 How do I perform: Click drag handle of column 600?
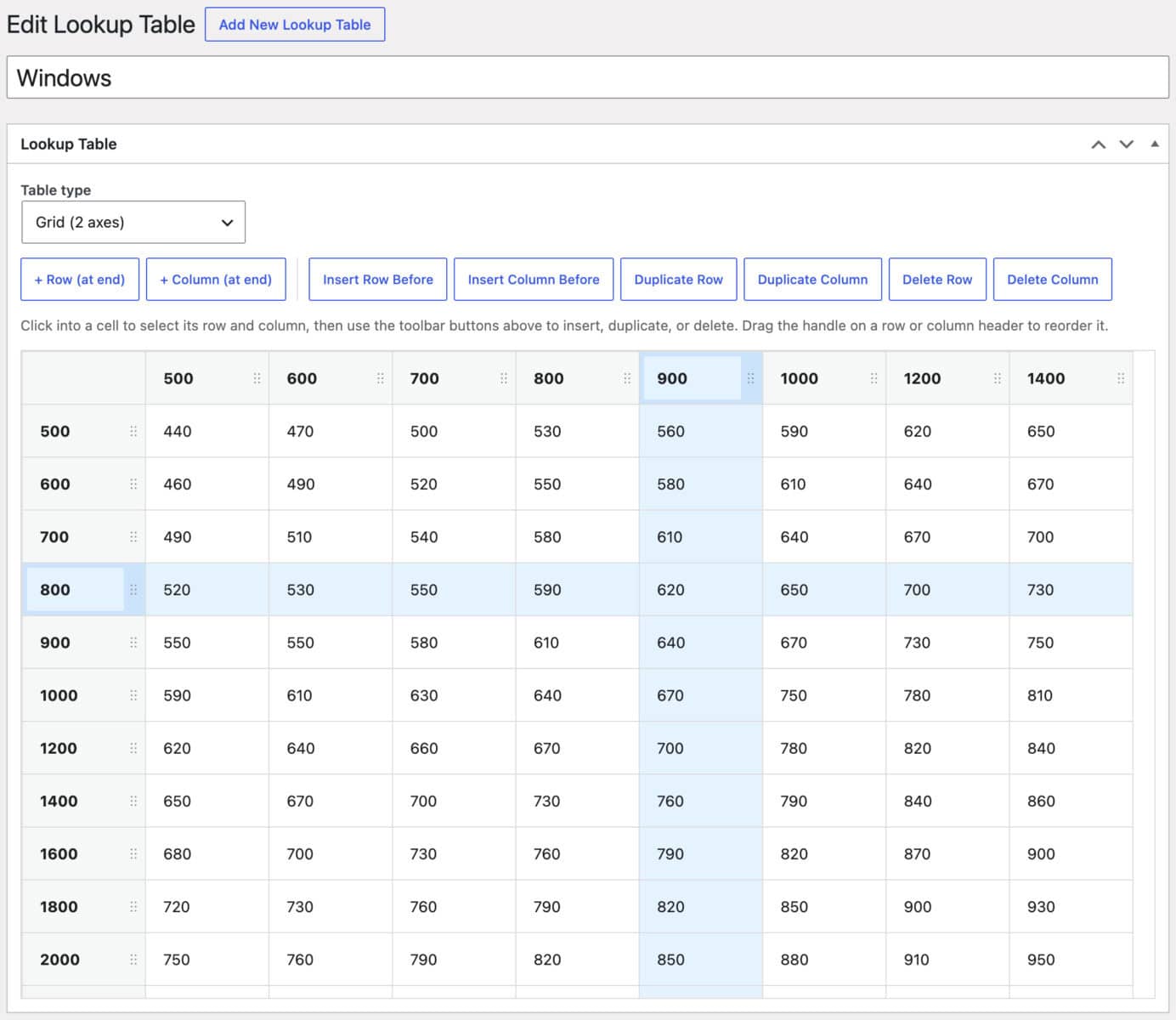(x=380, y=378)
